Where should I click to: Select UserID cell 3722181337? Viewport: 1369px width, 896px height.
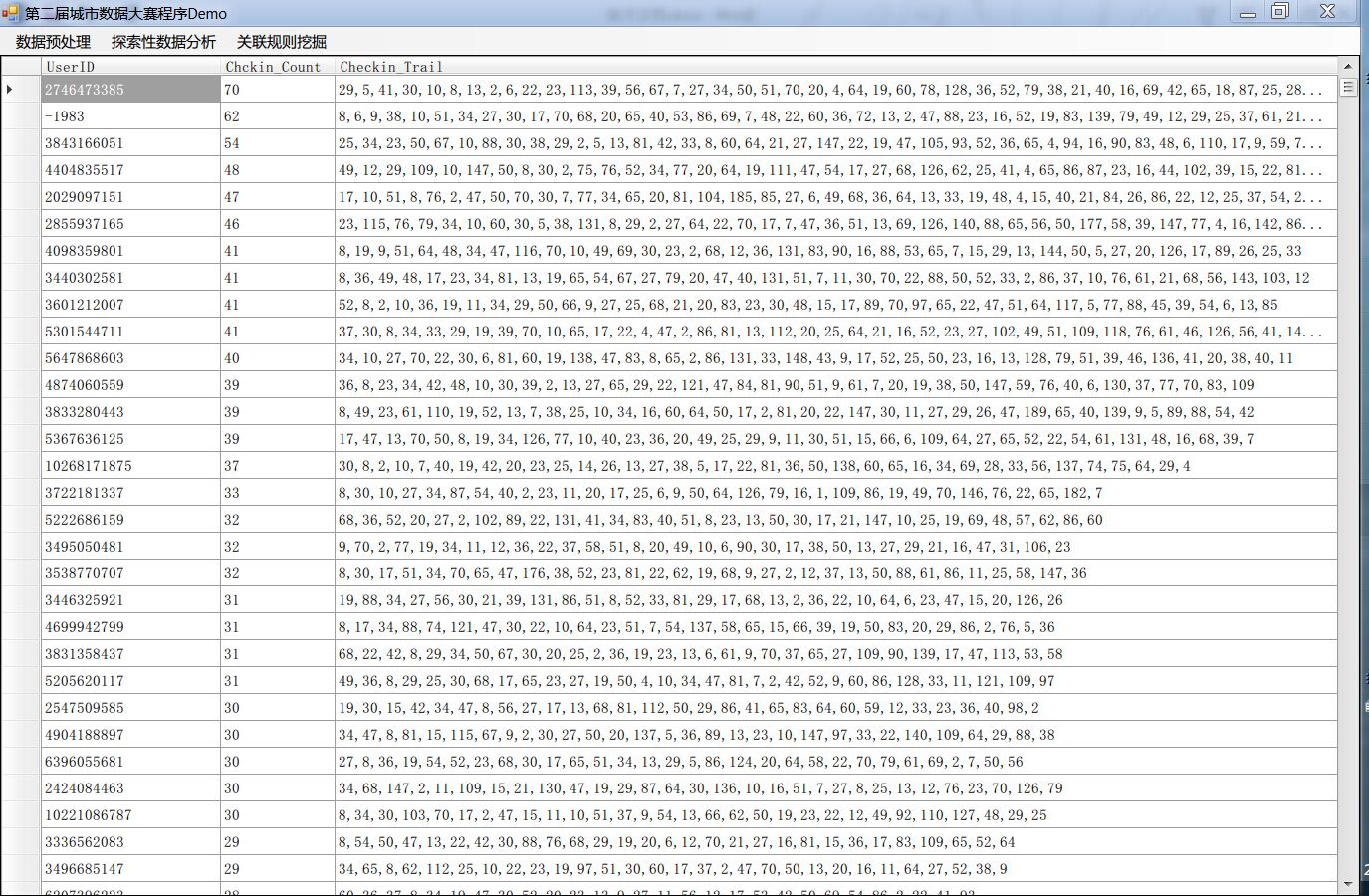coord(130,493)
